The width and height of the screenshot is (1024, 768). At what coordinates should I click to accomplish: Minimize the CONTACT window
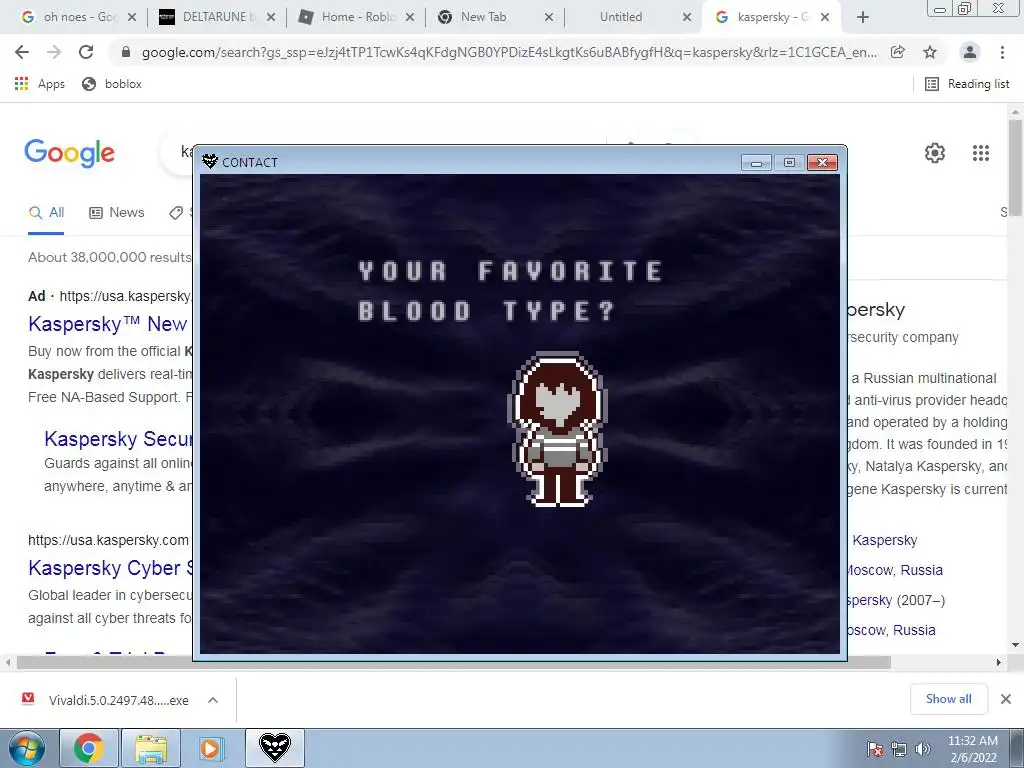pos(756,162)
